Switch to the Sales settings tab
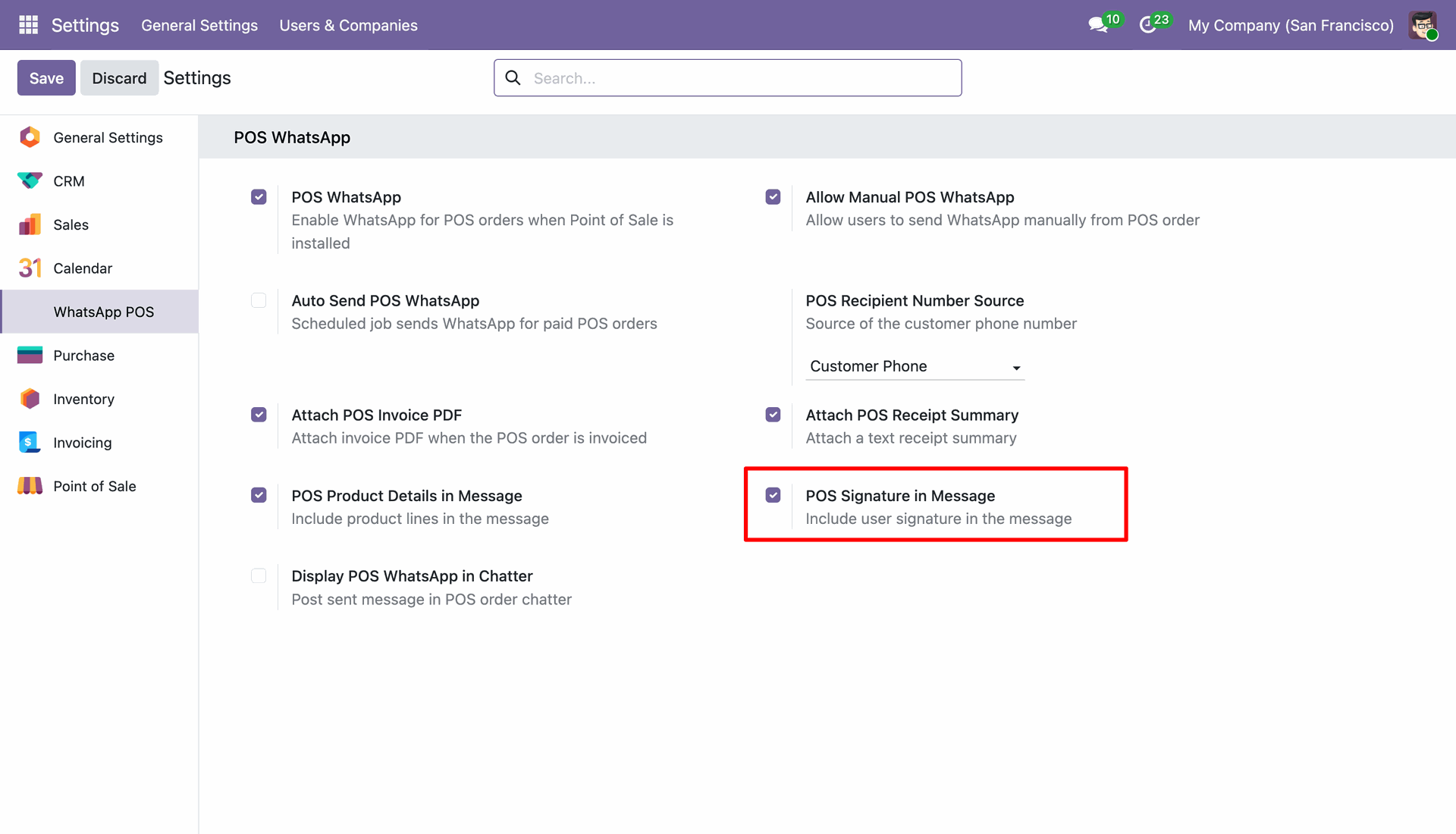Image resolution: width=1456 pixels, height=834 pixels. coord(99,224)
